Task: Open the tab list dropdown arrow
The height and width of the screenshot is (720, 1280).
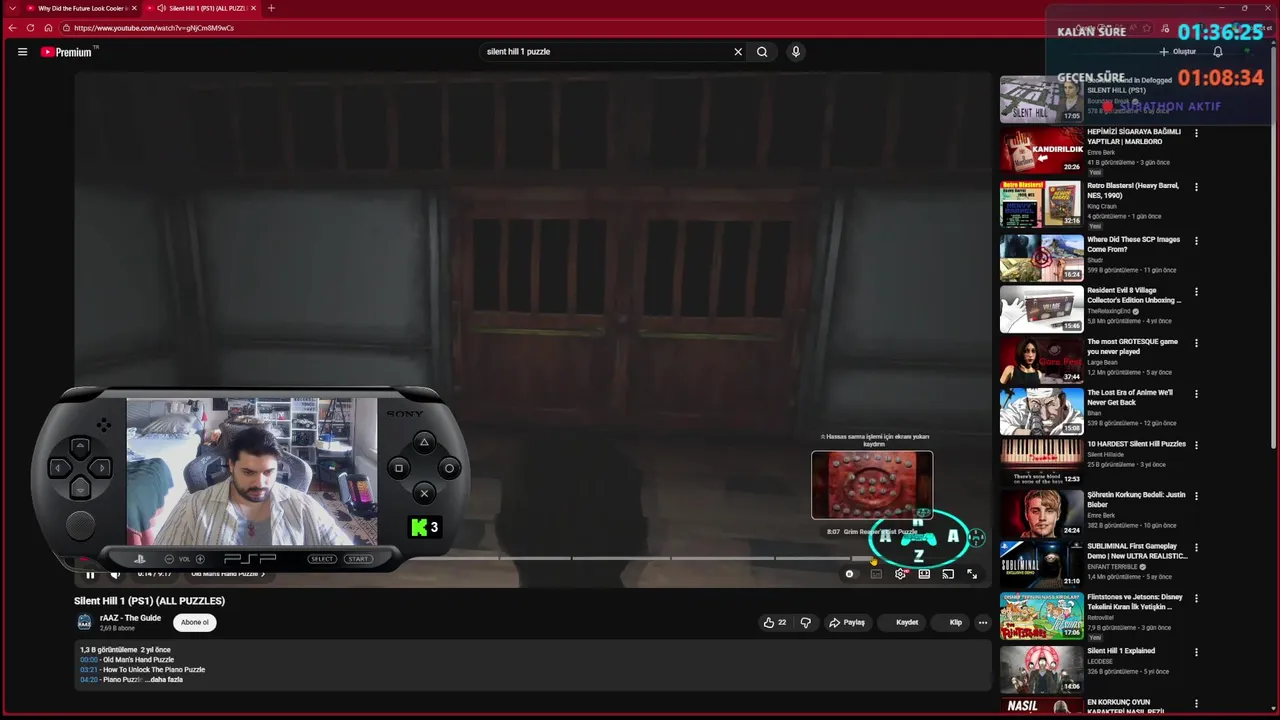Action: click(12, 8)
